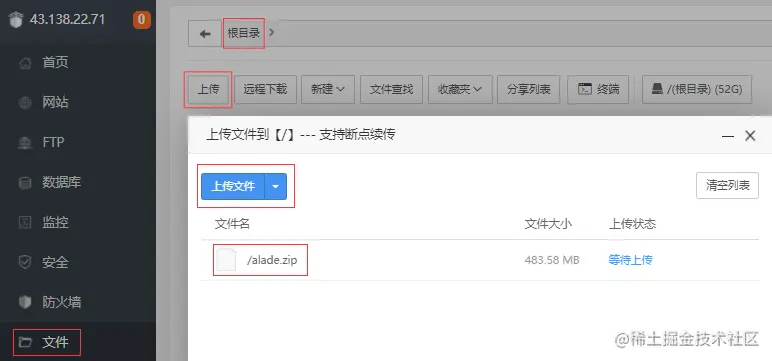This screenshot has width=772, height=361.
Task: Click the disk drive icon by /(根目录)
Action: pyautogui.click(x=658, y=89)
